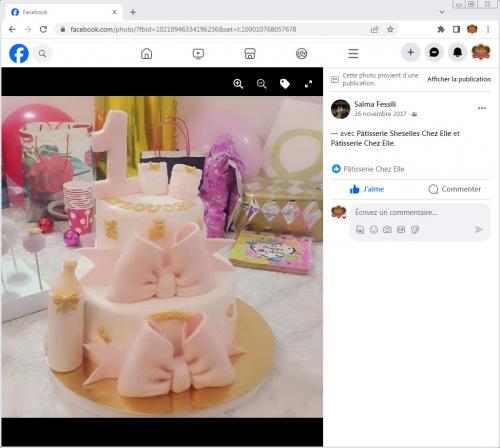Image resolution: width=500 pixels, height=448 pixels.
Task: Open a new browser tab
Action: (133, 12)
